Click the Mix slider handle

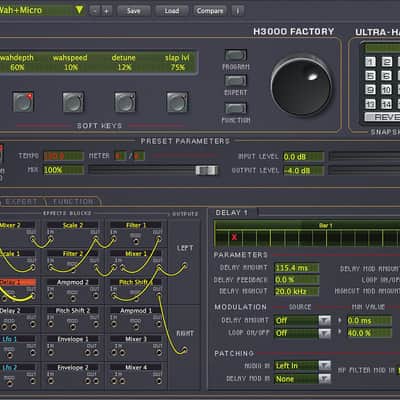click(x=207, y=170)
